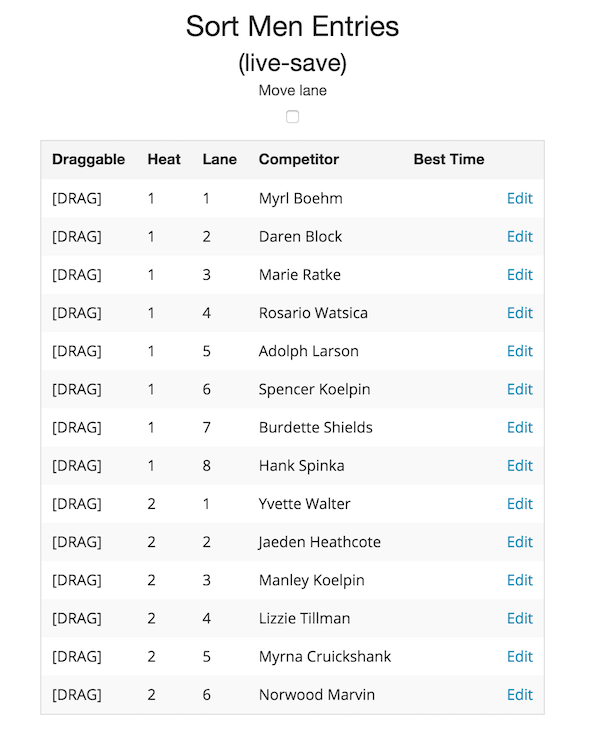600x735 pixels.
Task: Select DRAG handle on Jaeden Heathcote row
Action: (x=77, y=542)
